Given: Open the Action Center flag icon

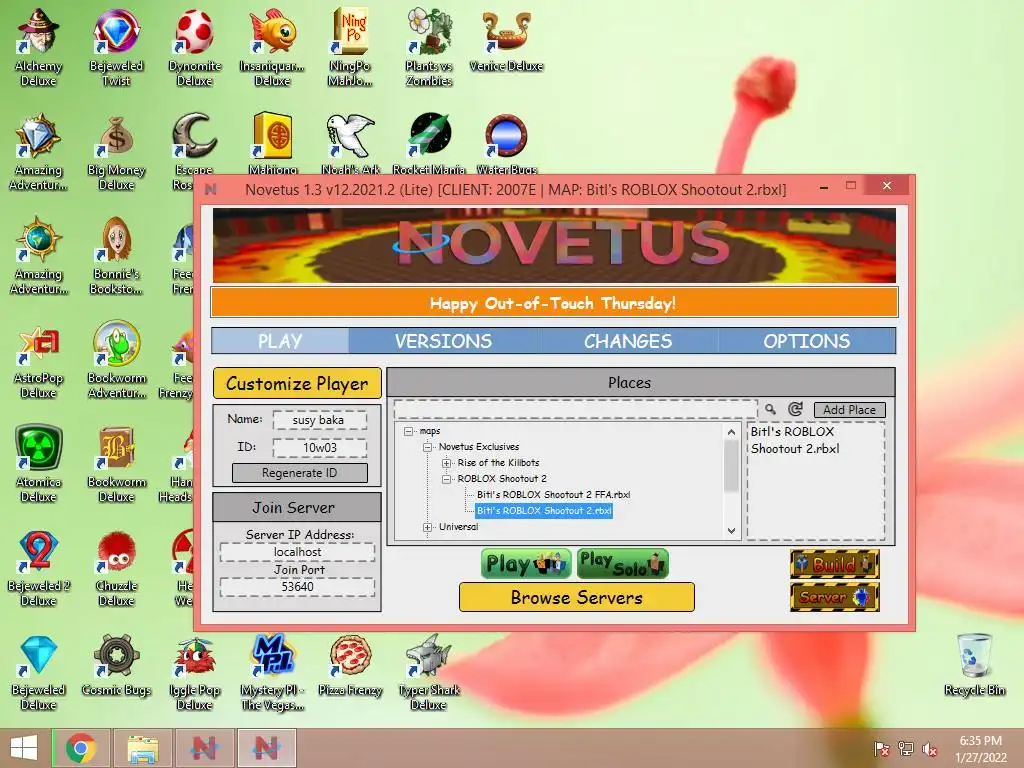Looking at the screenshot, I should click(x=882, y=749).
